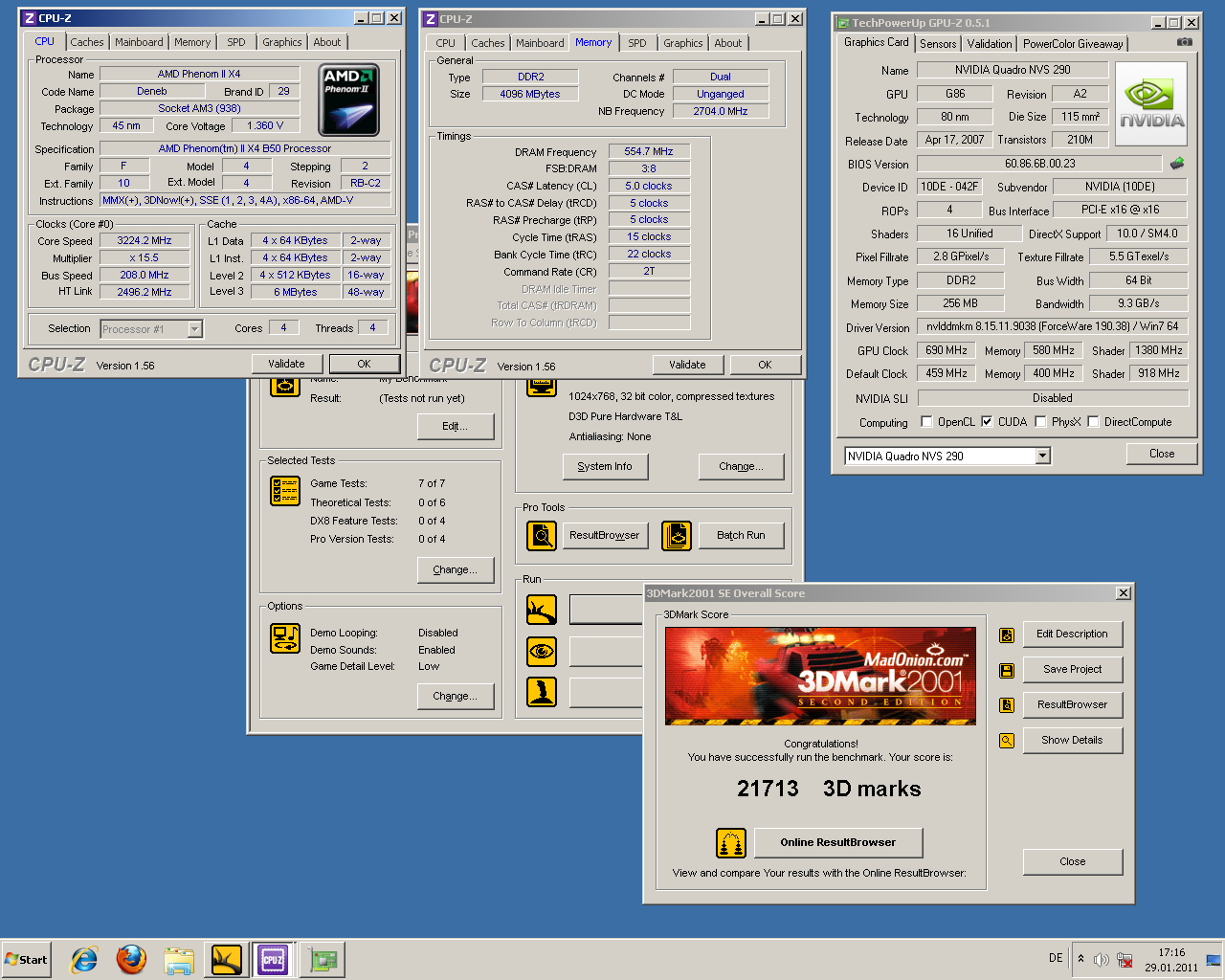Click the ResultBrowser magnifier icon in Pro Tools
The height and width of the screenshot is (980, 1225).
click(x=542, y=536)
